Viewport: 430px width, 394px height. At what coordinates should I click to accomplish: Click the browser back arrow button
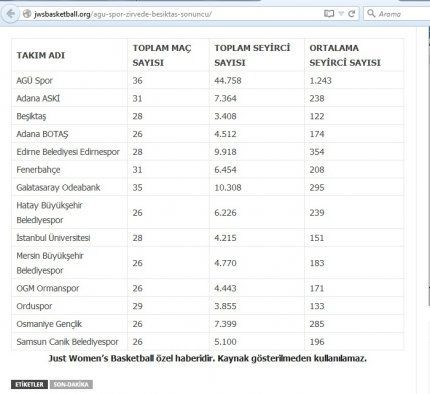[11, 14]
